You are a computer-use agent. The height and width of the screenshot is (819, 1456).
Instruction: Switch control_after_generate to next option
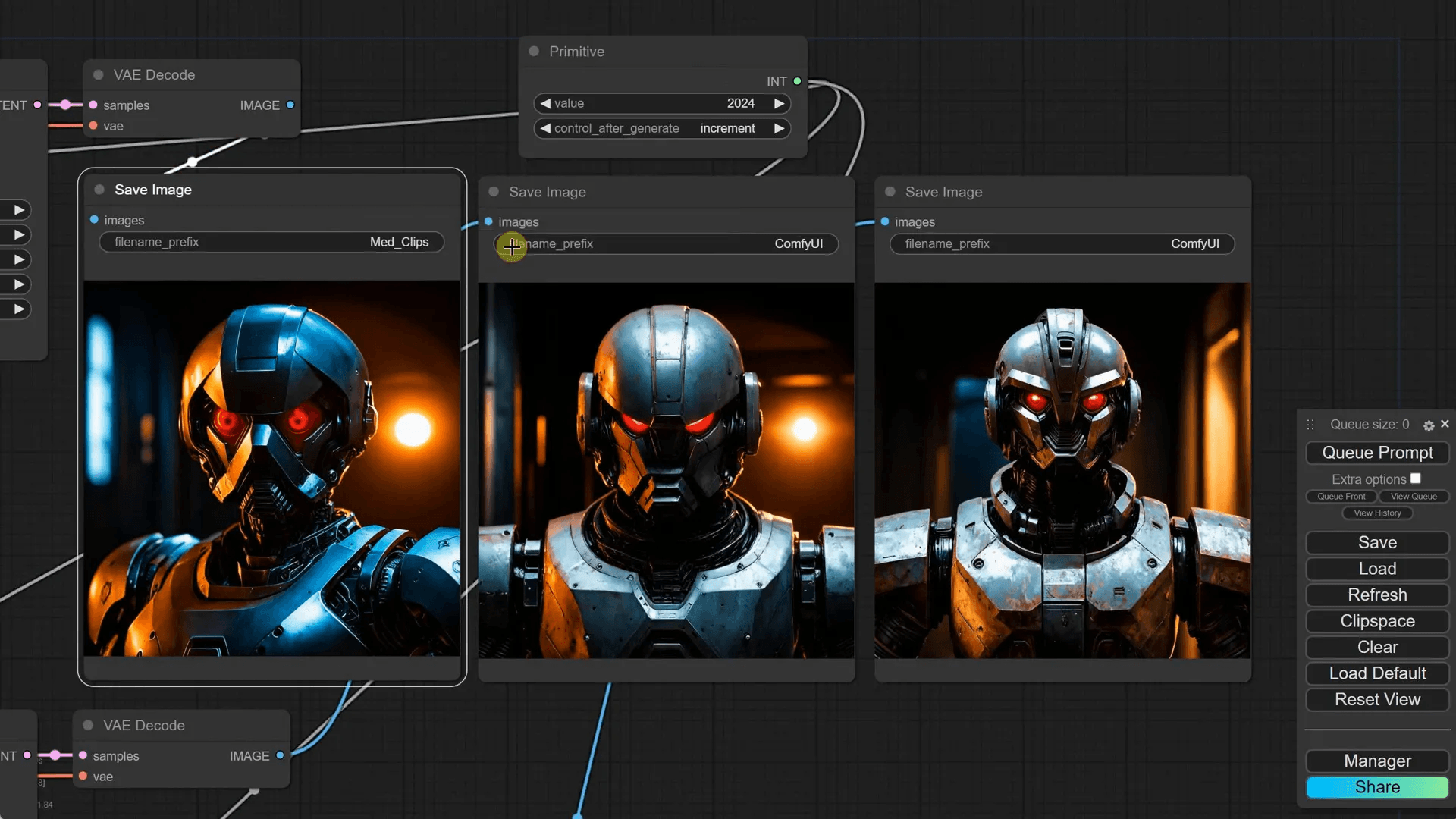(779, 129)
